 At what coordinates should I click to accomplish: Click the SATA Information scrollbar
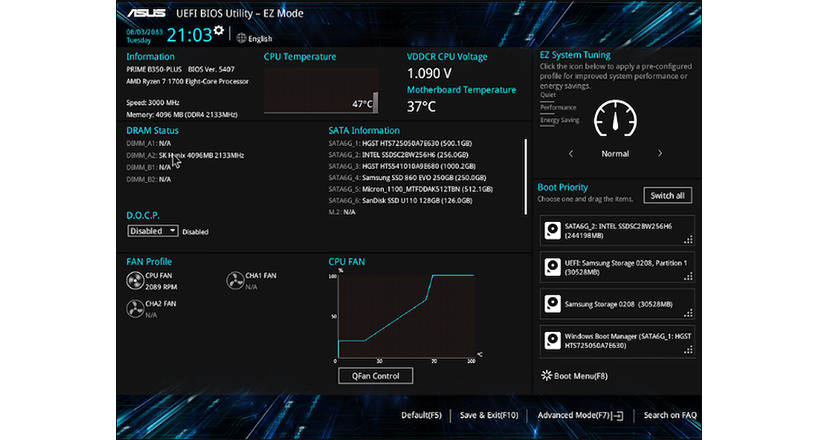tap(525, 176)
